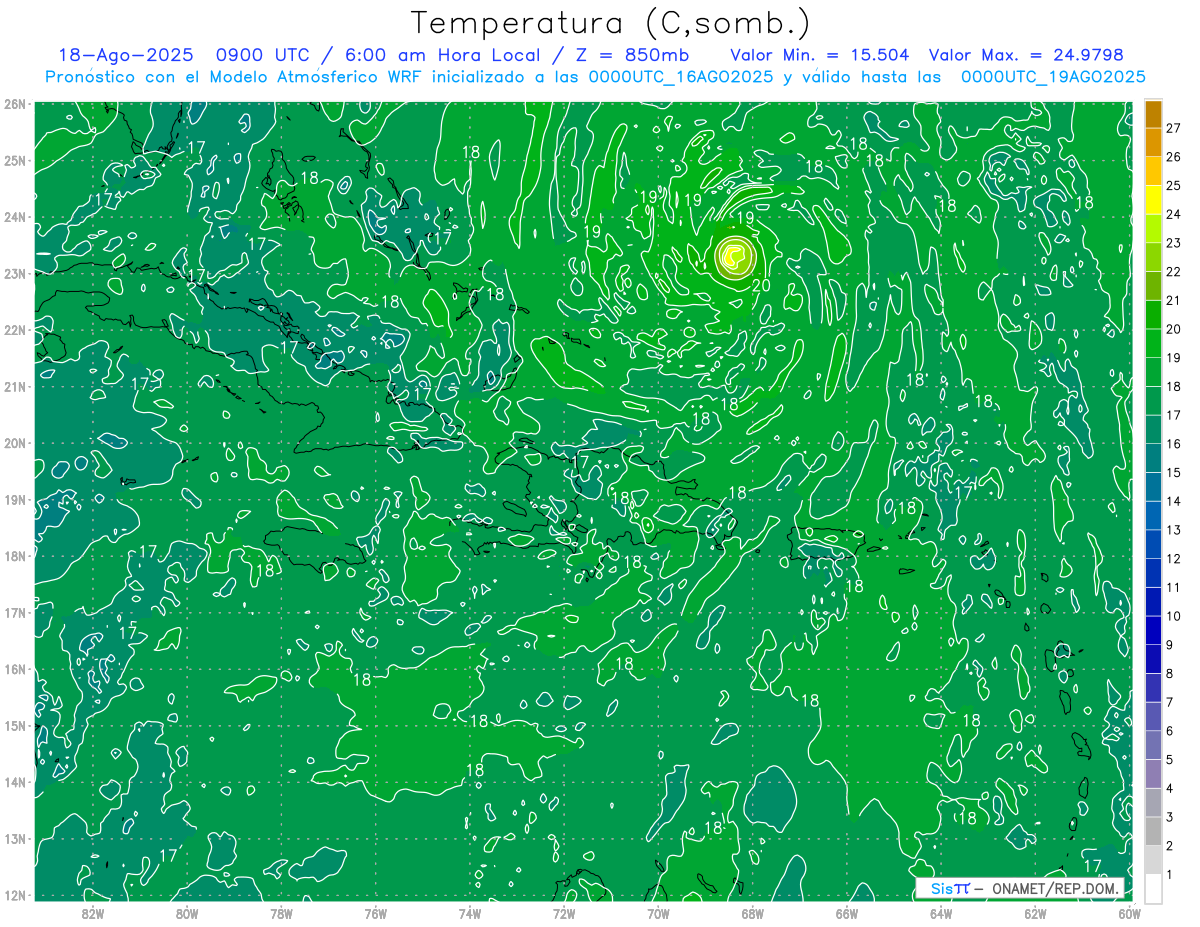1200x927 pixels.
Task: Click the legend swatch between 13 and 14
Action: point(1153,516)
